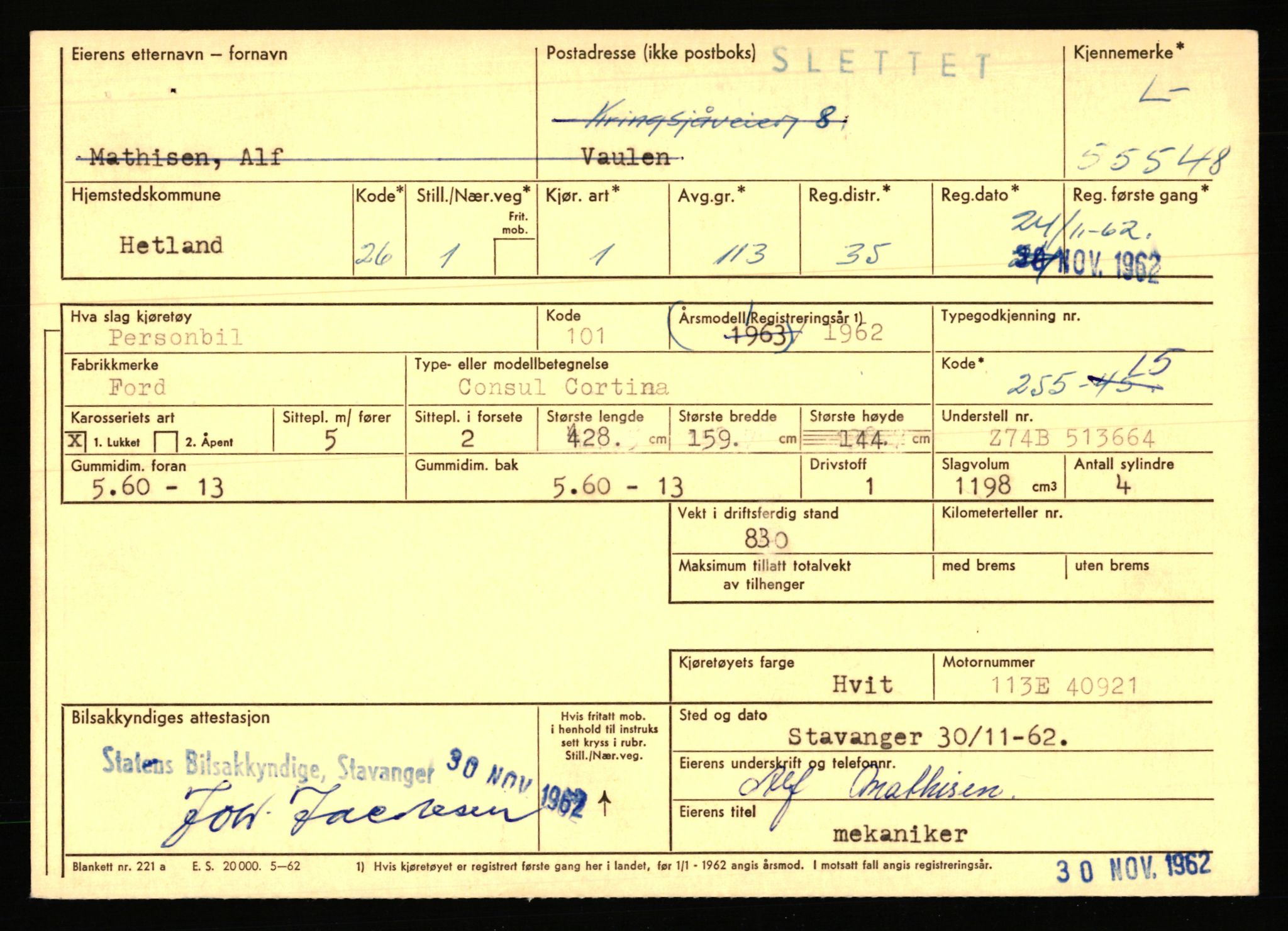This screenshot has height=931, width=1288.
Task: Click the 'med brems' label
Action: [979, 565]
